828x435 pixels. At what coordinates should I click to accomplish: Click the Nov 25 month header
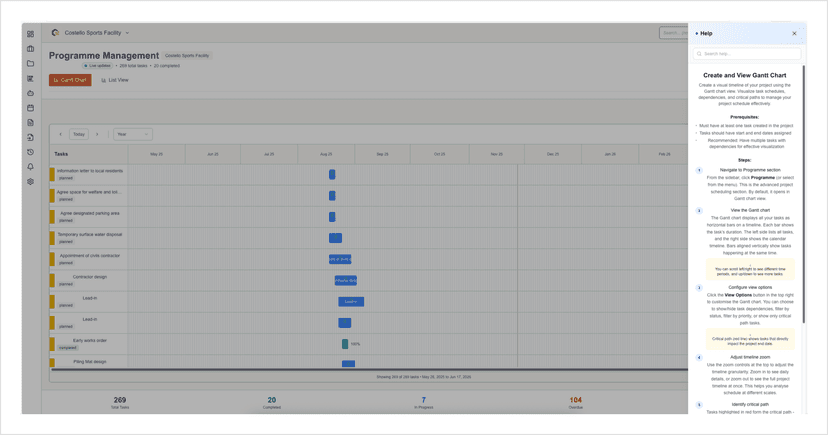(497, 154)
